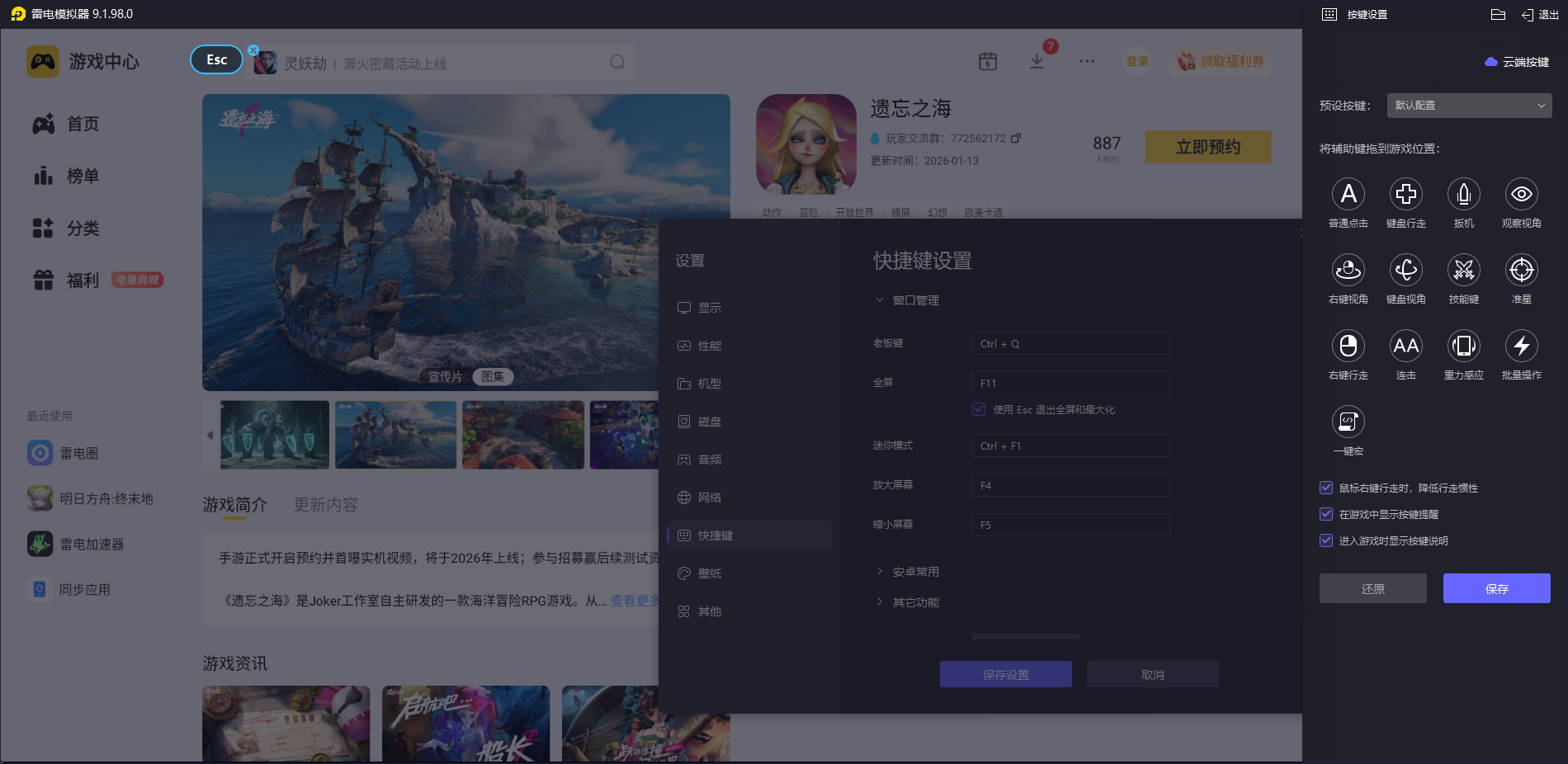
Task: Open 雷电加速器 from recently used
Action: tap(76, 544)
